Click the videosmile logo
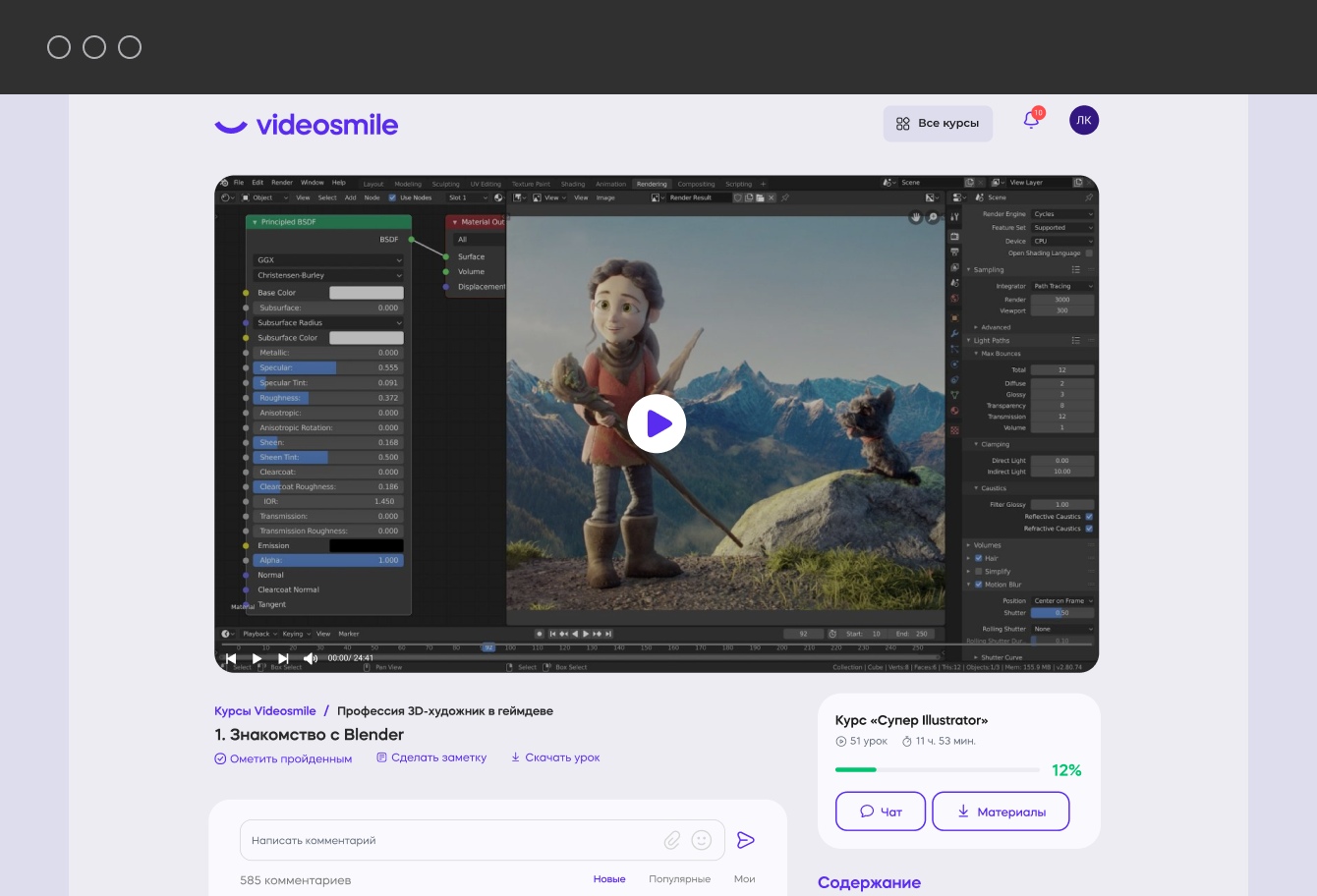This screenshot has width=1317, height=896. [307, 125]
